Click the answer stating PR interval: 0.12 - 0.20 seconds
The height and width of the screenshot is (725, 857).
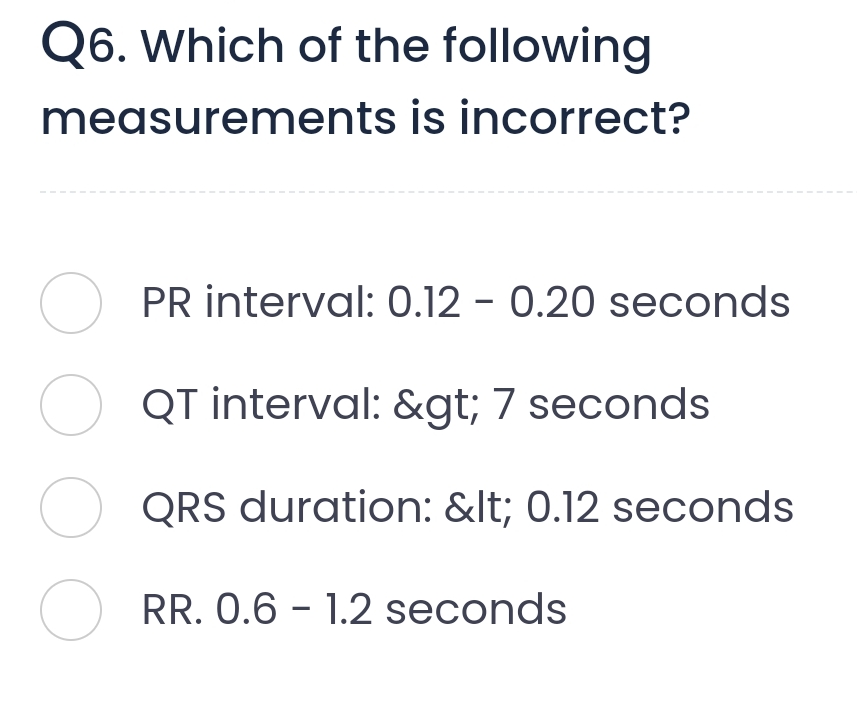pyautogui.click(x=466, y=302)
